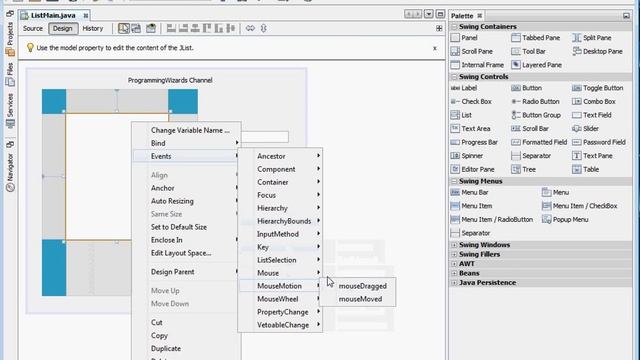This screenshot has width=640, height=360.
Task: Open preview design toolbar button
Action: (x=151, y=28)
